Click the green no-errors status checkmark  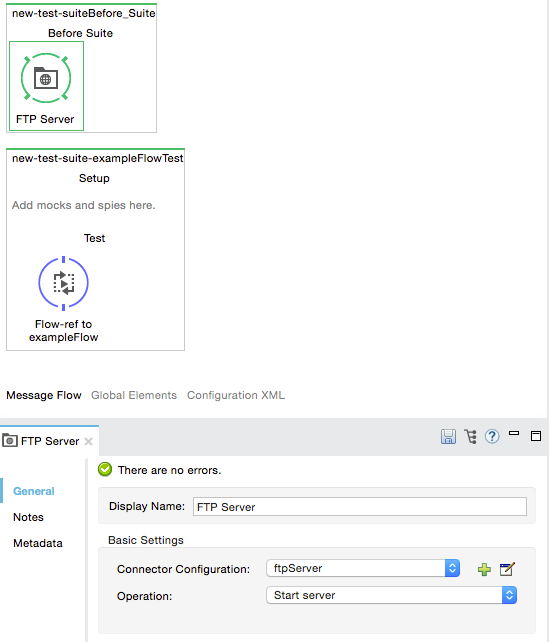(105, 469)
